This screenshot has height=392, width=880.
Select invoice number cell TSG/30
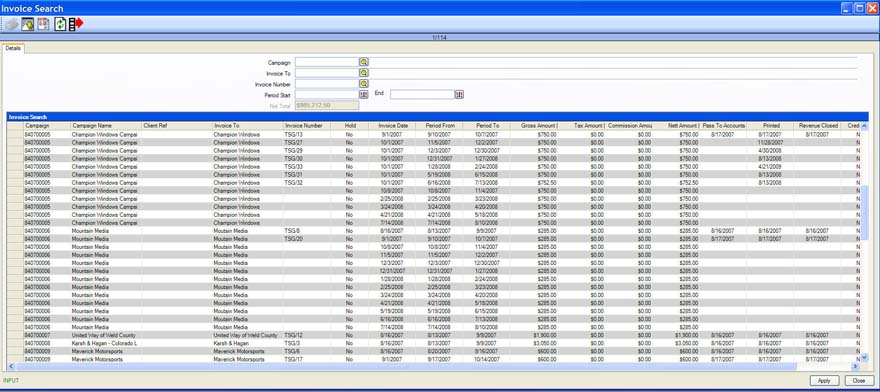(x=306, y=158)
